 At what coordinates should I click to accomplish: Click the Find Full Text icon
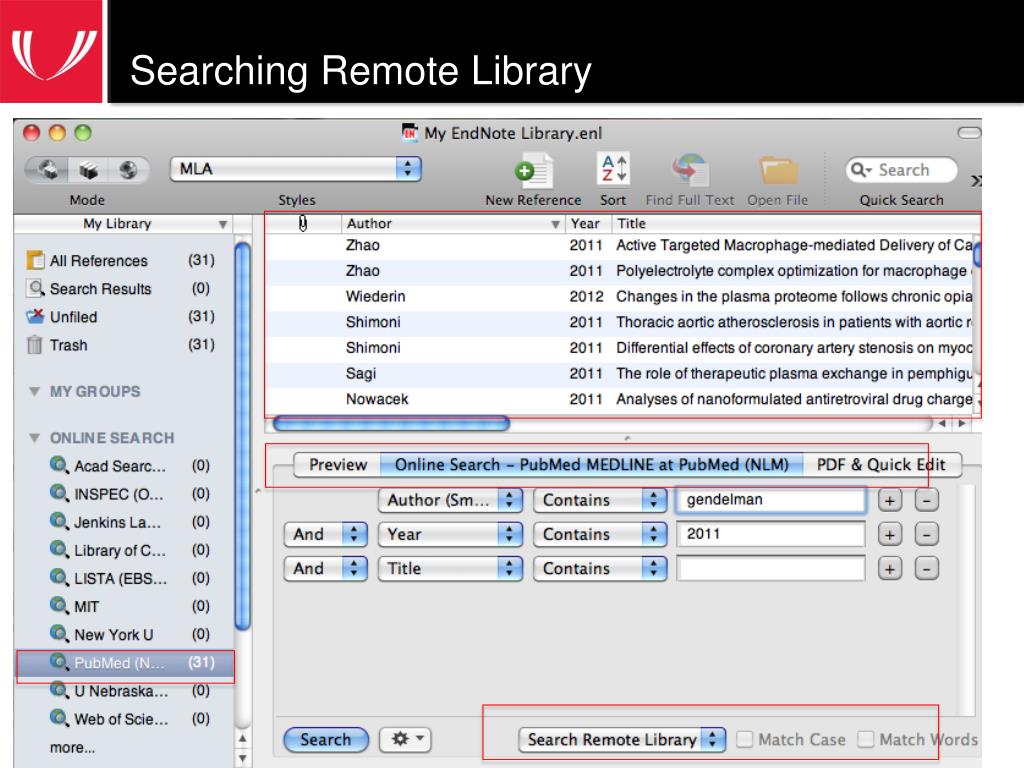(689, 171)
